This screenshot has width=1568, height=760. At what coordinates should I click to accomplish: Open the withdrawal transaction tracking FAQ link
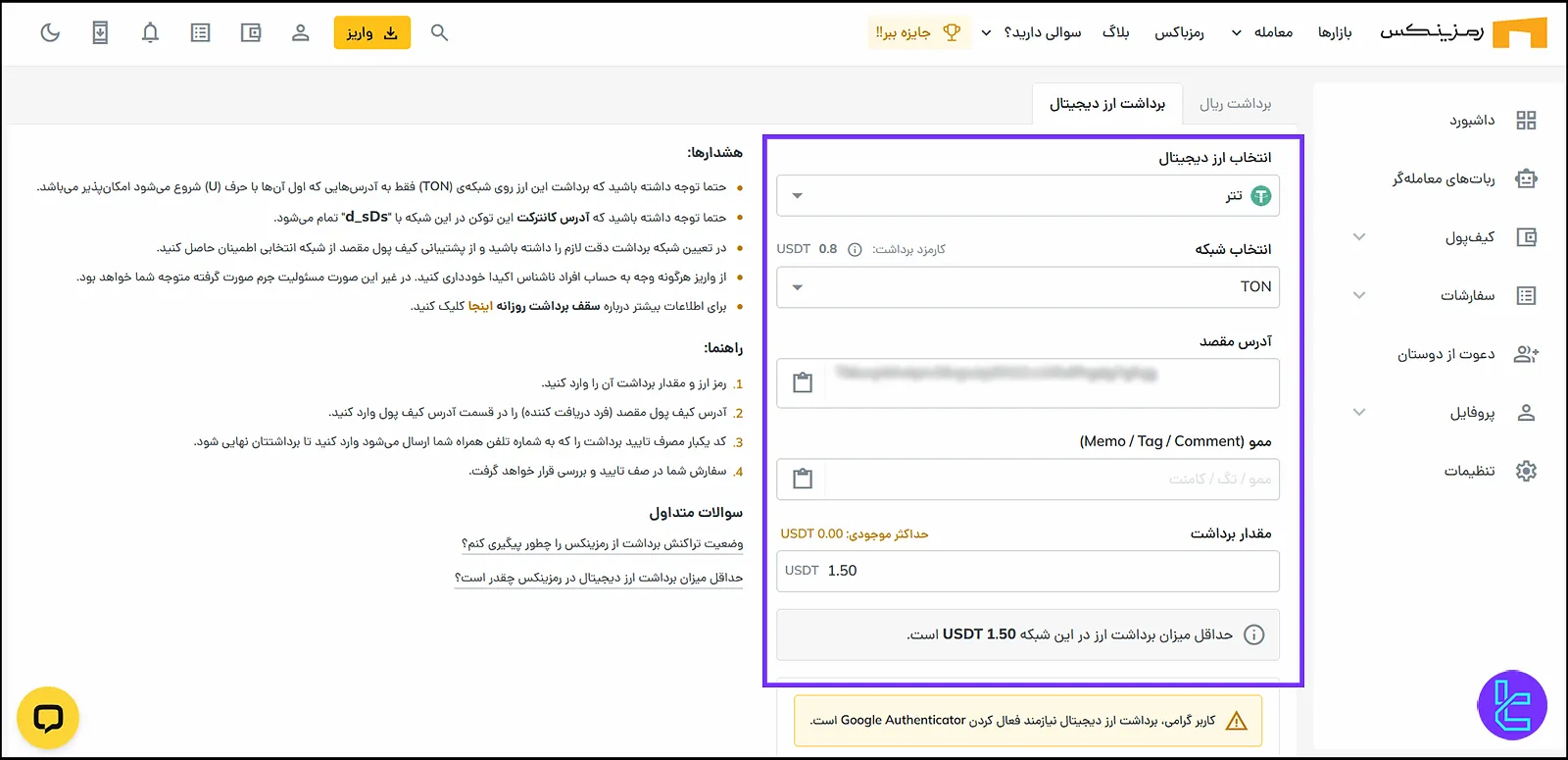(602, 543)
